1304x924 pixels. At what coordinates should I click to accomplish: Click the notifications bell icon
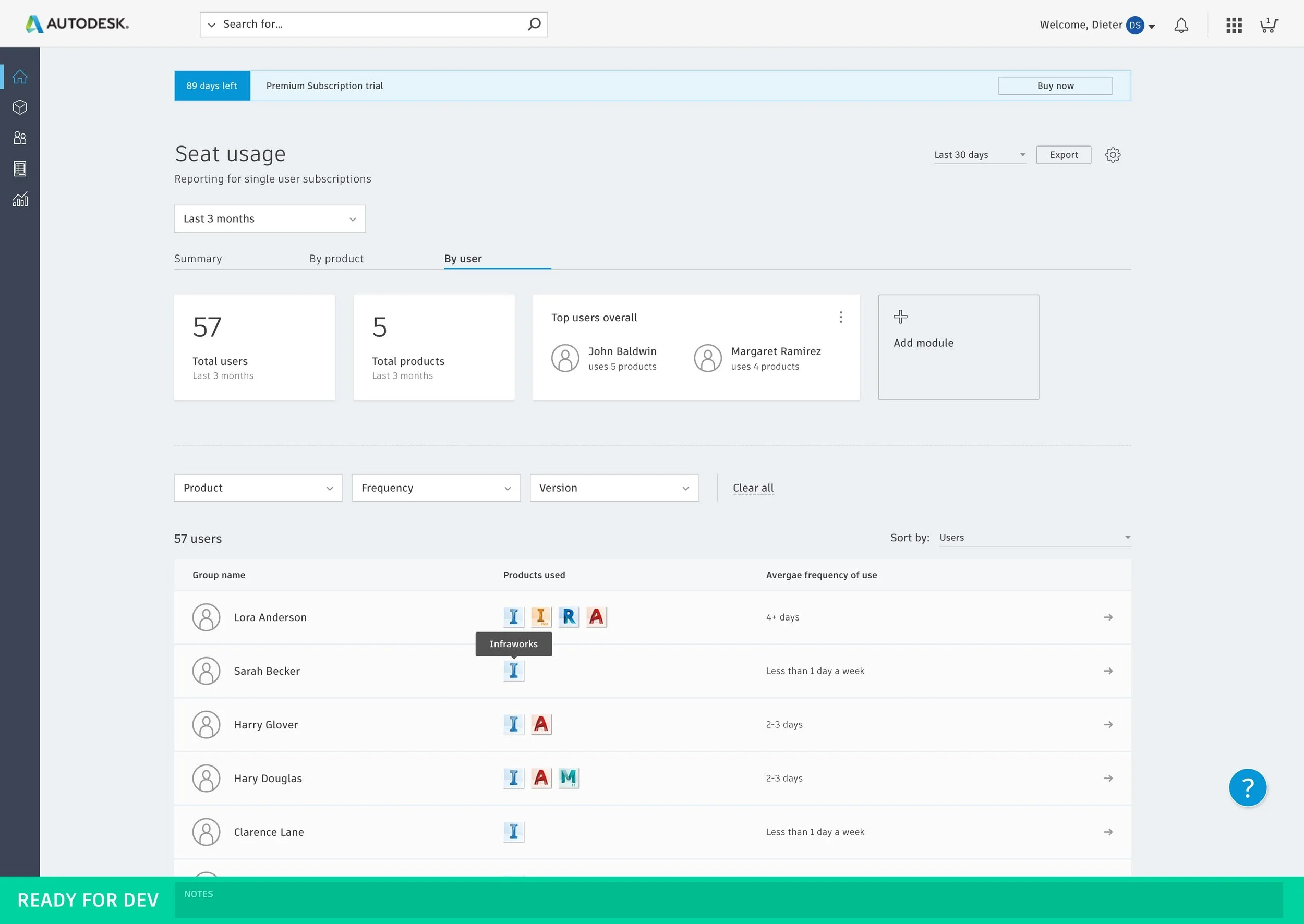pyautogui.click(x=1181, y=25)
